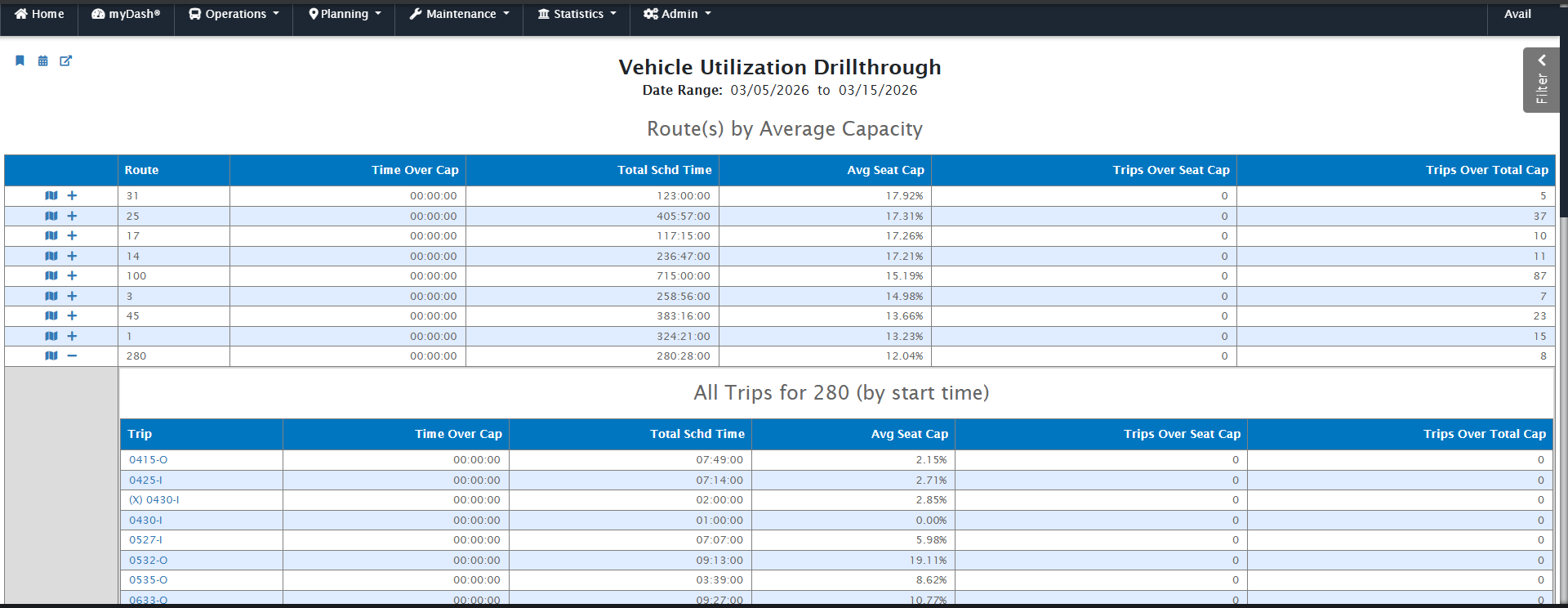Screen dimensions: 1568x608
Task: Open the Statistics menu
Action: [x=577, y=14]
